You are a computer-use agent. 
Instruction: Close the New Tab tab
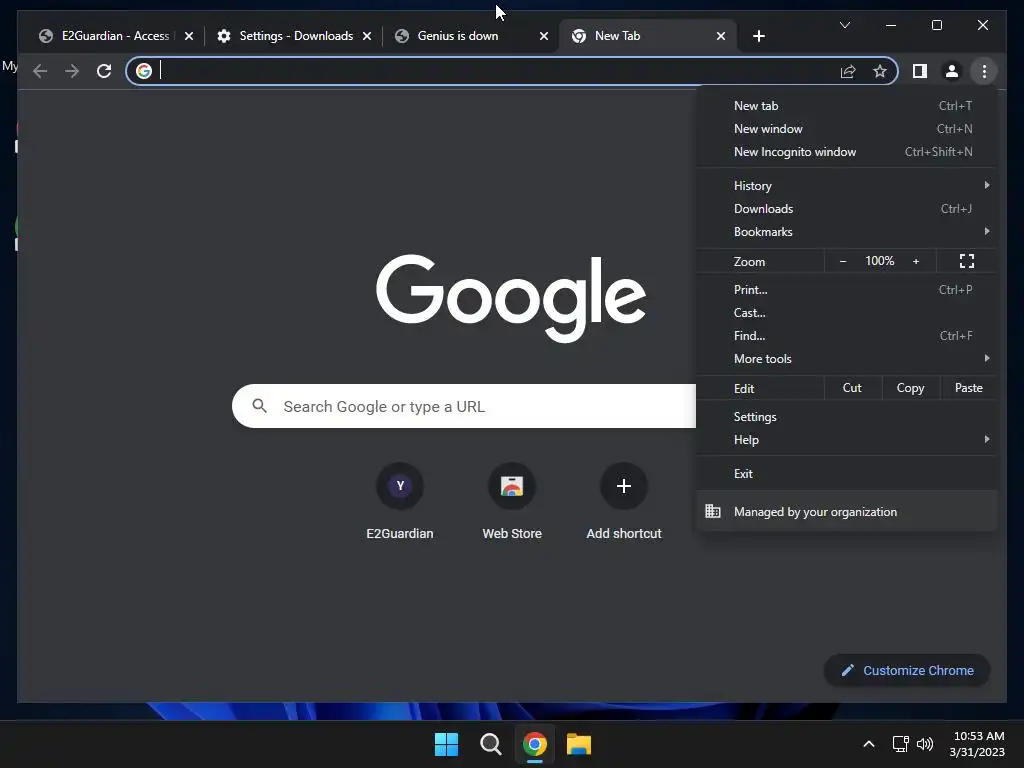pyautogui.click(x=721, y=36)
